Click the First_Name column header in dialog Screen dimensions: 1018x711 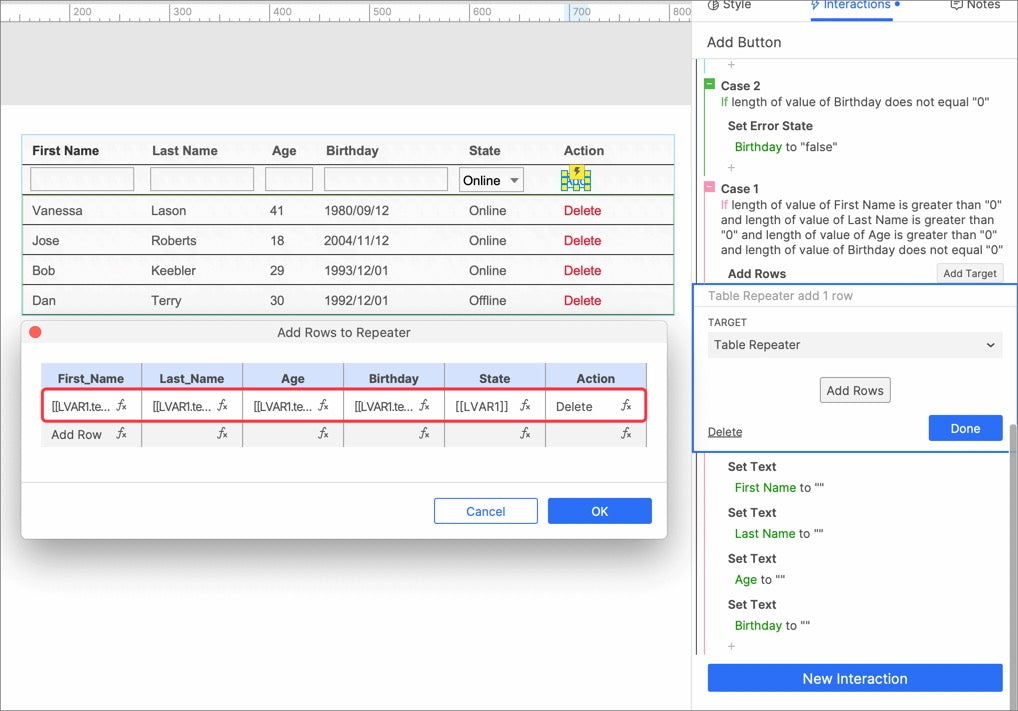(x=91, y=378)
